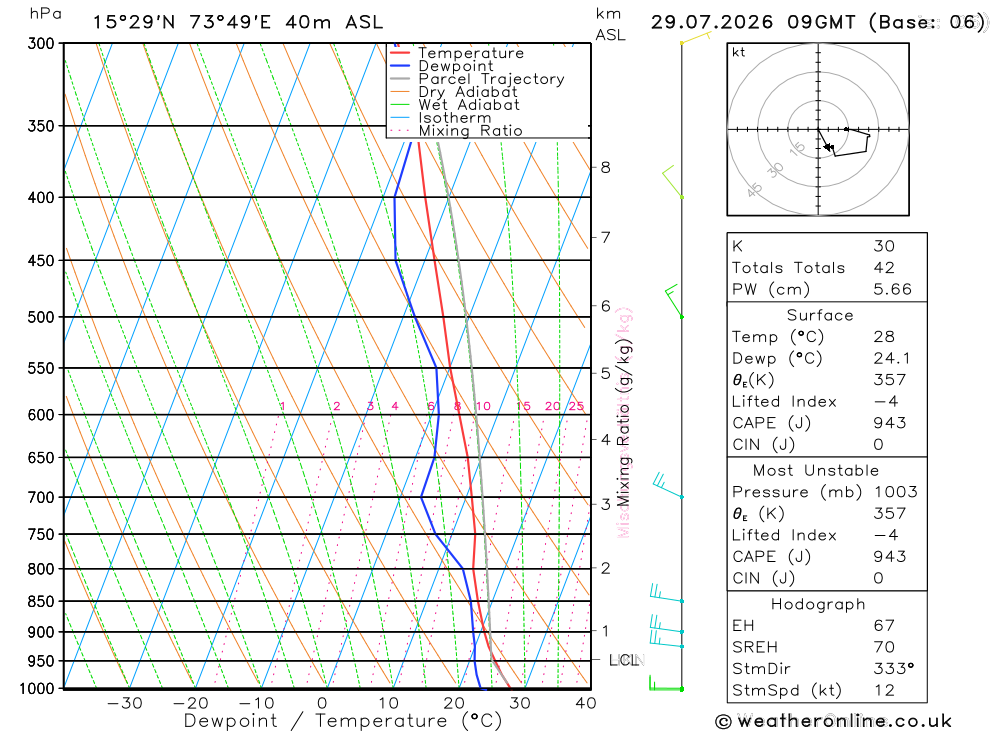Click the date text '29.07.2026 09GMT'
The height and width of the screenshot is (733, 1000).
click(753, 22)
